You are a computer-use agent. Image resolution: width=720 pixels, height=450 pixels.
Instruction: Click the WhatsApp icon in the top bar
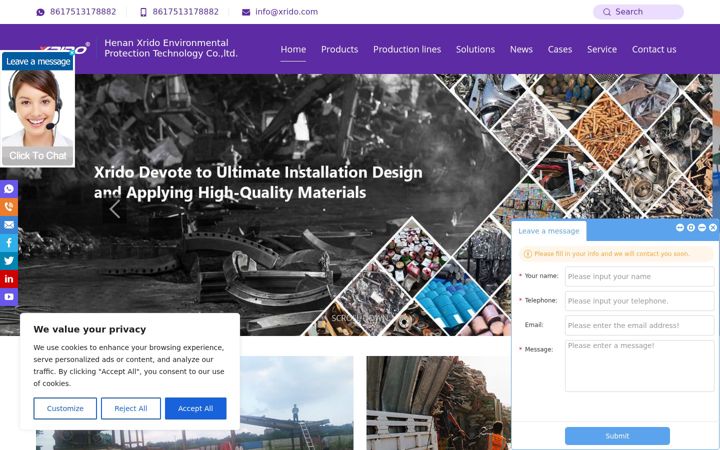click(40, 12)
